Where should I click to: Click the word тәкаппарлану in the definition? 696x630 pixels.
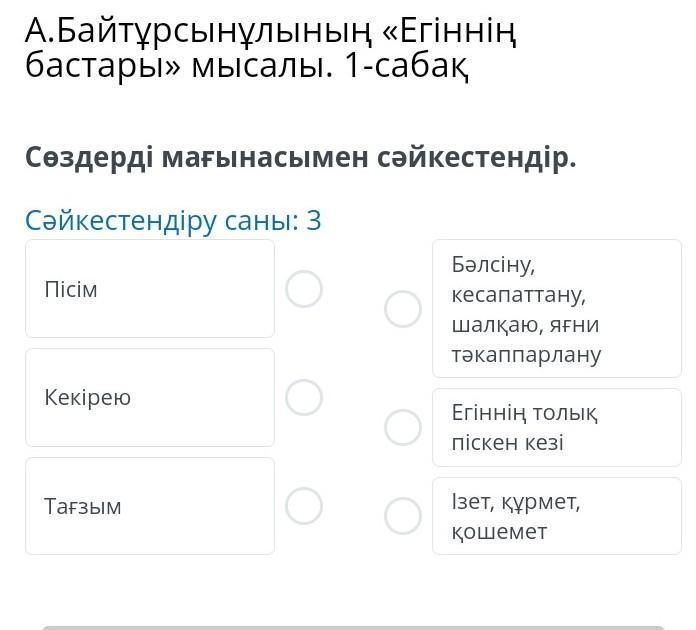point(526,354)
